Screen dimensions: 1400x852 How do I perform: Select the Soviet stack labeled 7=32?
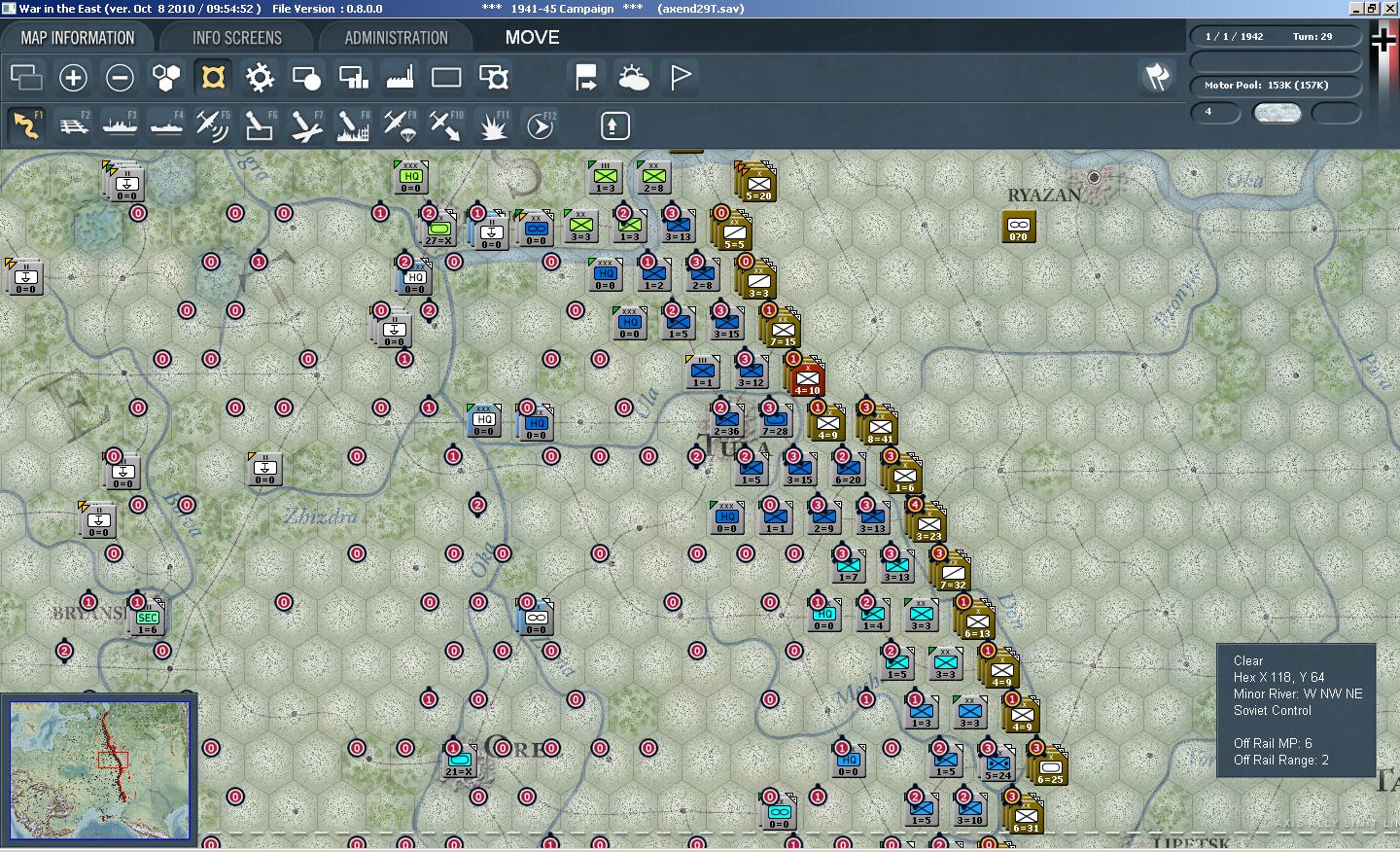(953, 572)
